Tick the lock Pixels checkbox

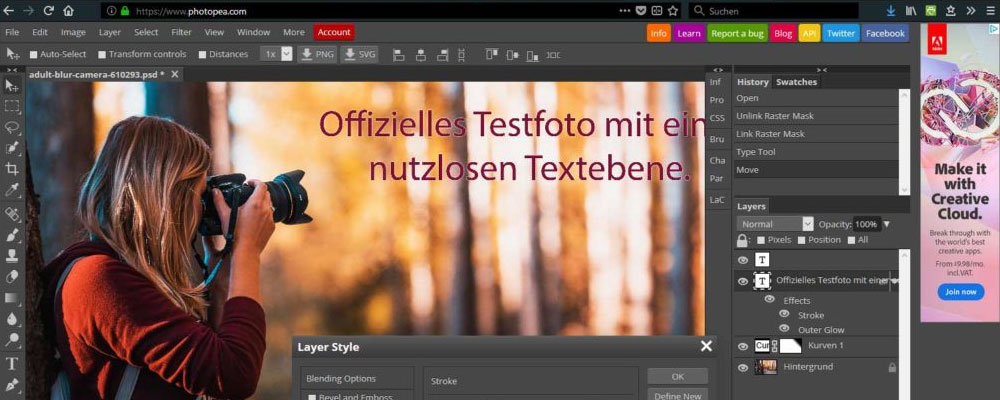[x=761, y=241]
